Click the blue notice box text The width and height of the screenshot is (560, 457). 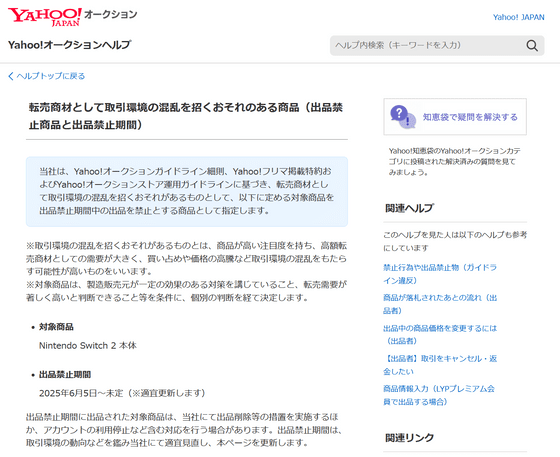coord(186,191)
